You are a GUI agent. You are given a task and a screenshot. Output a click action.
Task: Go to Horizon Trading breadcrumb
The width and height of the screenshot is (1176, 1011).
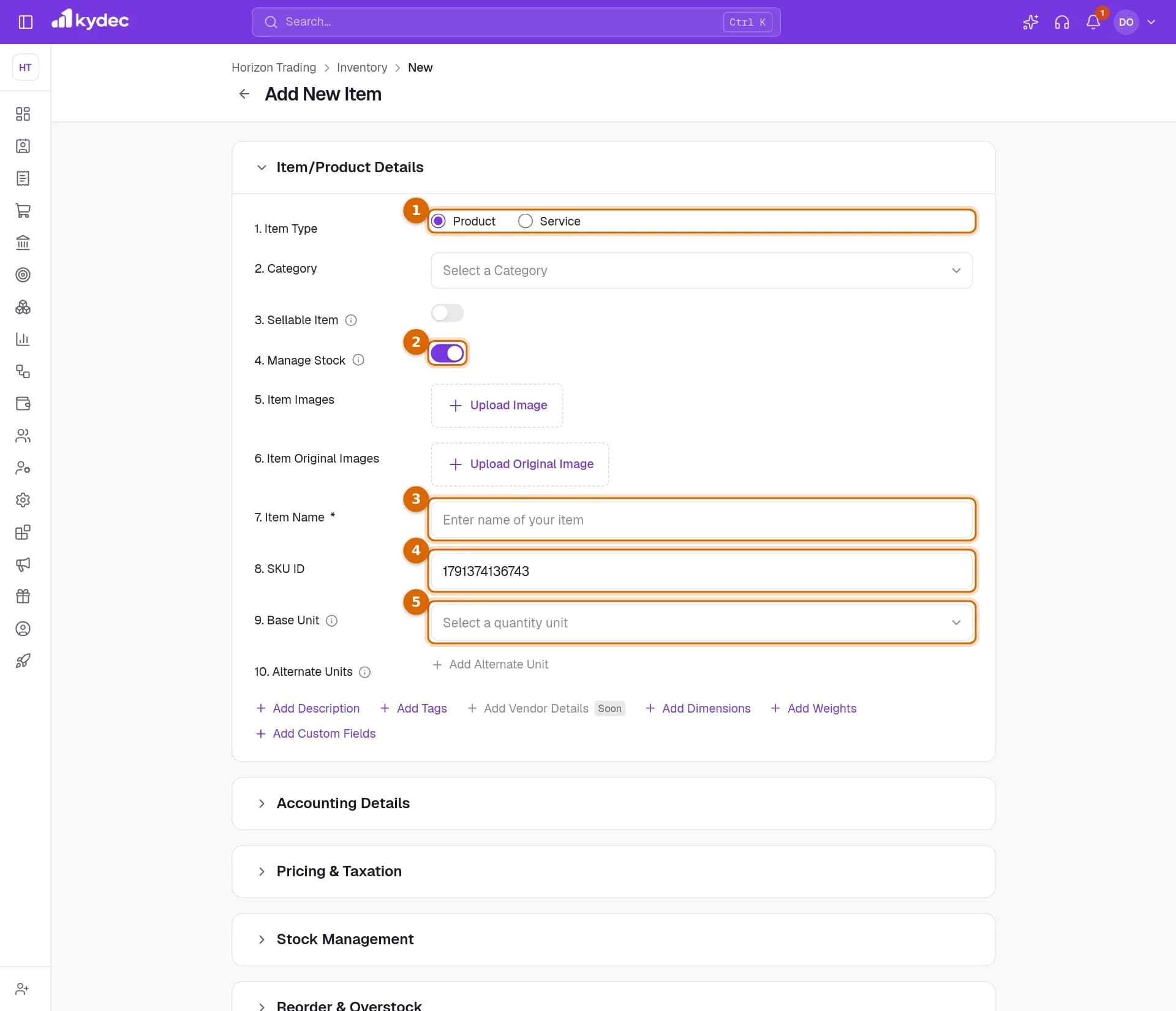click(274, 67)
